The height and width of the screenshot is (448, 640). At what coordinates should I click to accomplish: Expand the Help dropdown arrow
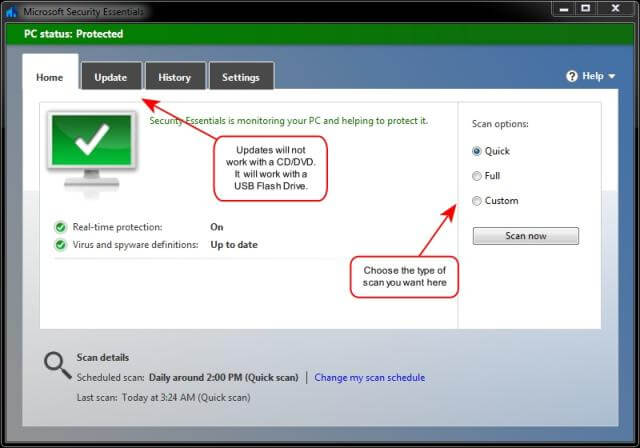tap(611, 76)
